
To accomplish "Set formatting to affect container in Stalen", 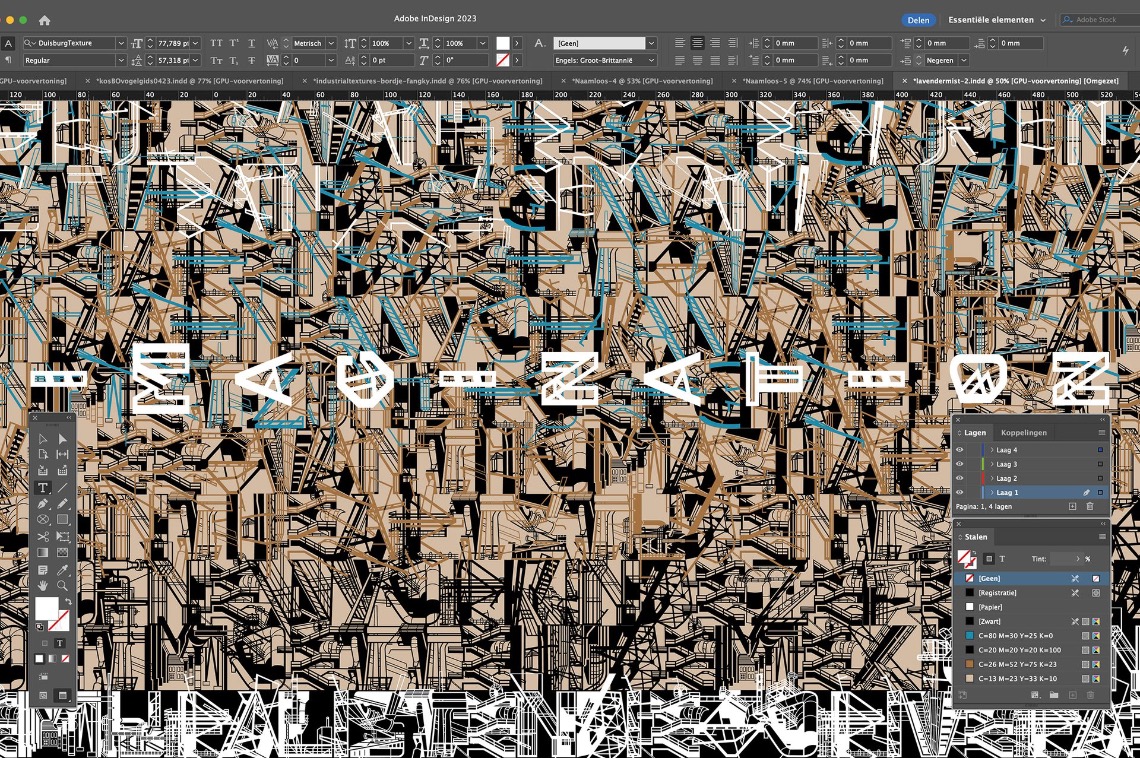I will 989,559.
